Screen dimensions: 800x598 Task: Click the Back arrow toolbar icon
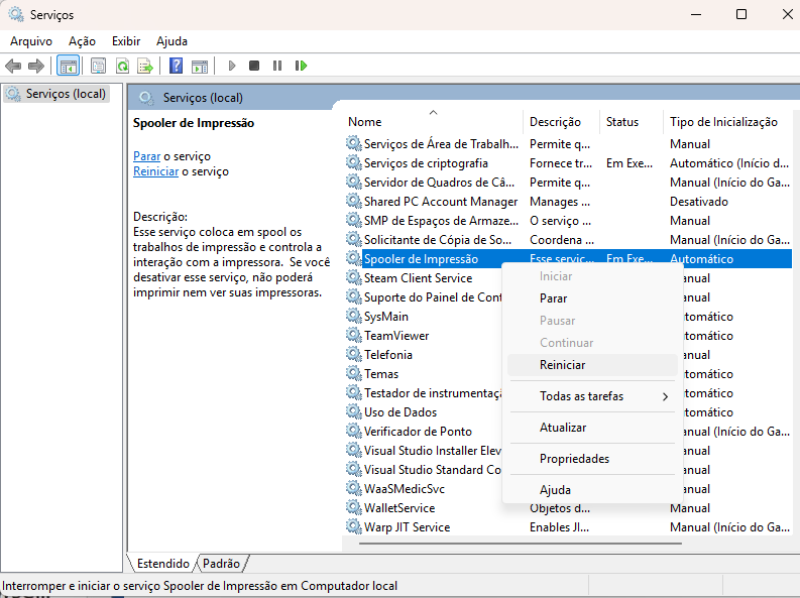(x=13, y=66)
